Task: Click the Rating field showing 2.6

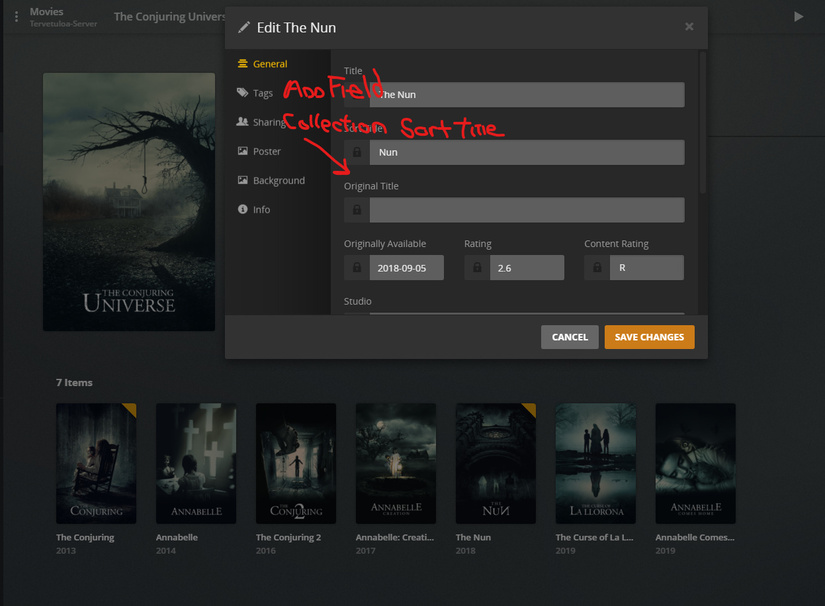Action: 527,268
